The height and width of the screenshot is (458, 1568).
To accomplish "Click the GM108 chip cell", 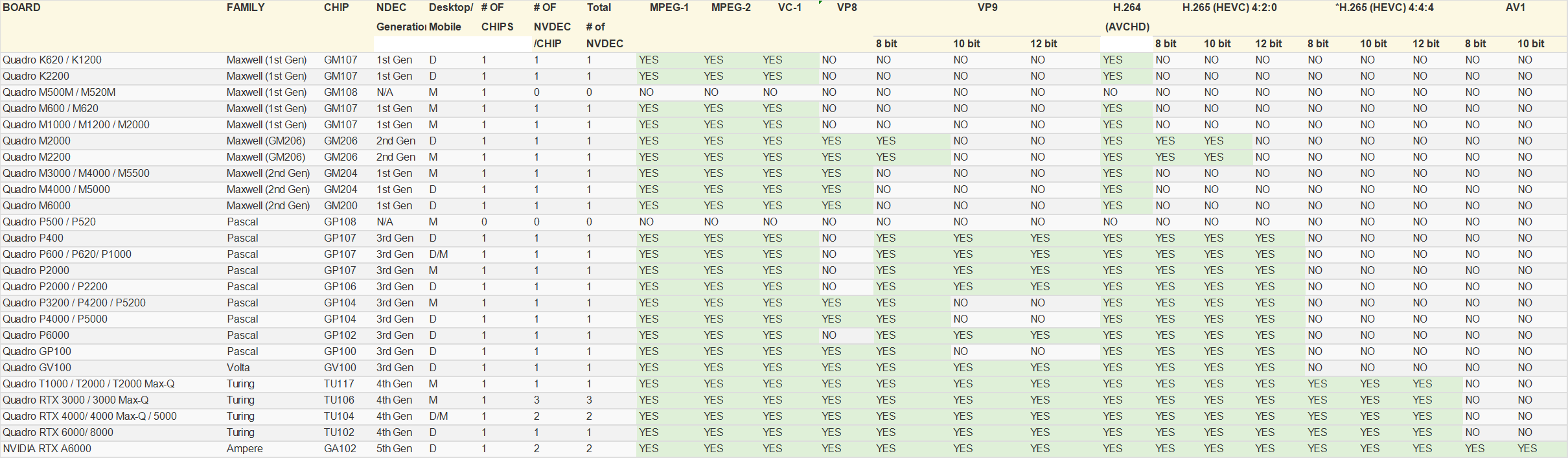I will [341, 93].
